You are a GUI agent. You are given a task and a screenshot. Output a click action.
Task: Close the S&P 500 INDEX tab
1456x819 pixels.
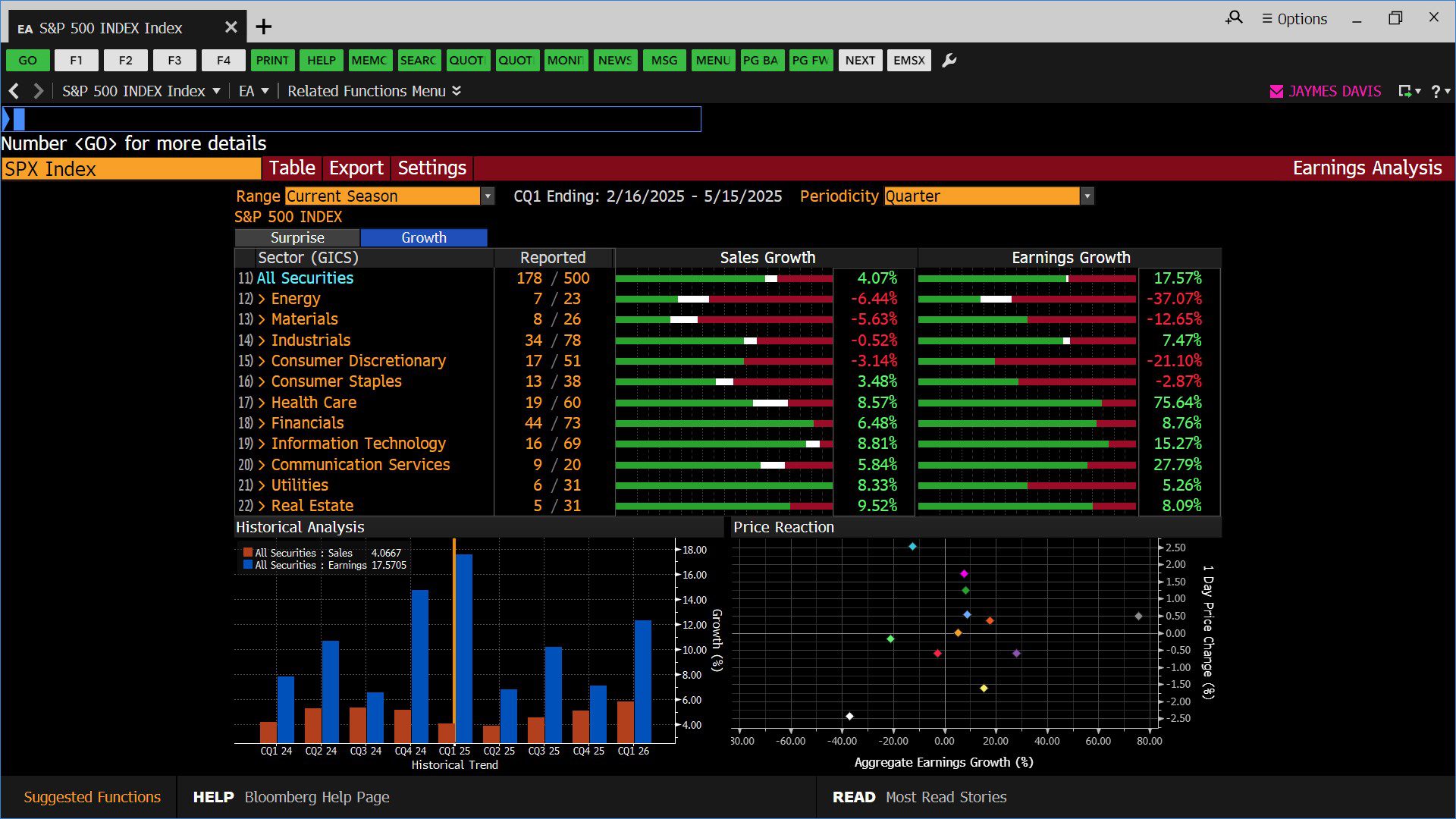tap(231, 27)
